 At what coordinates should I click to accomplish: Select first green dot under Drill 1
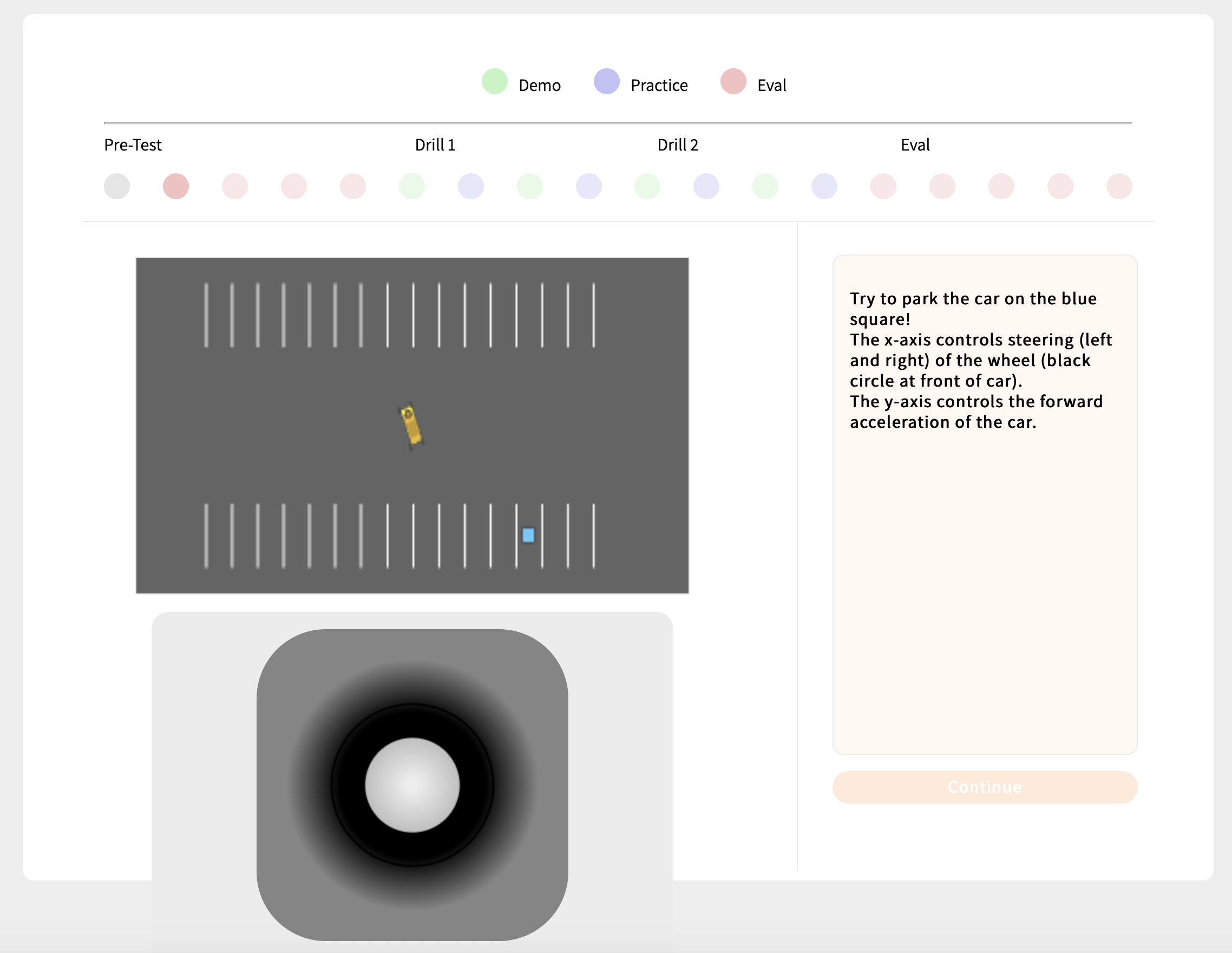[x=412, y=186]
